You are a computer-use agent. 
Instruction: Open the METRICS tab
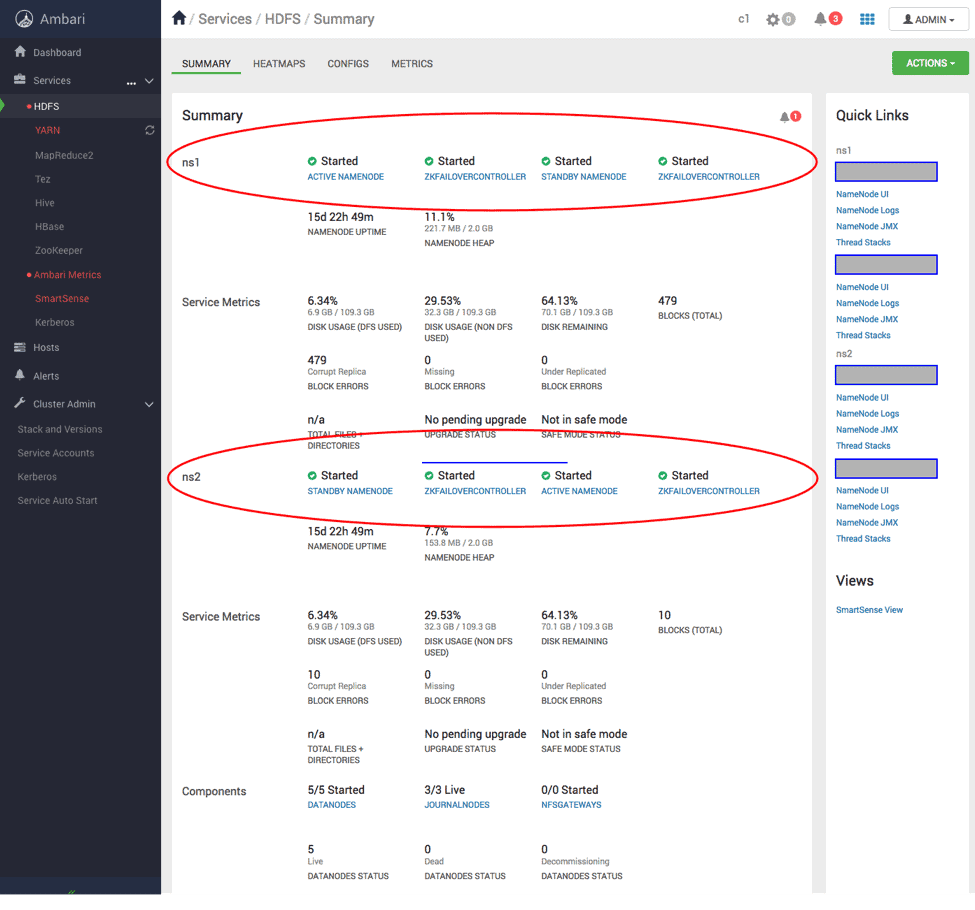412,64
